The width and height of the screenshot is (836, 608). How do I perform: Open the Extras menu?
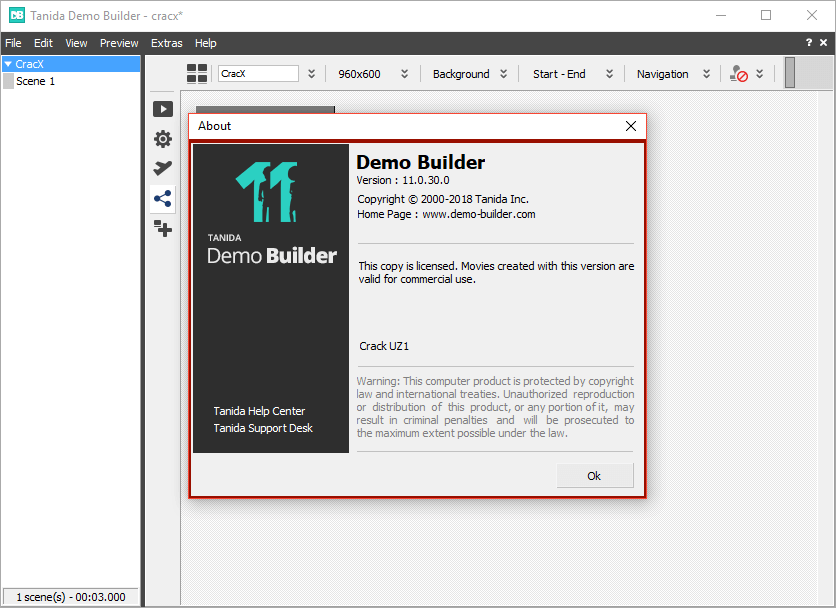[x=166, y=43]
